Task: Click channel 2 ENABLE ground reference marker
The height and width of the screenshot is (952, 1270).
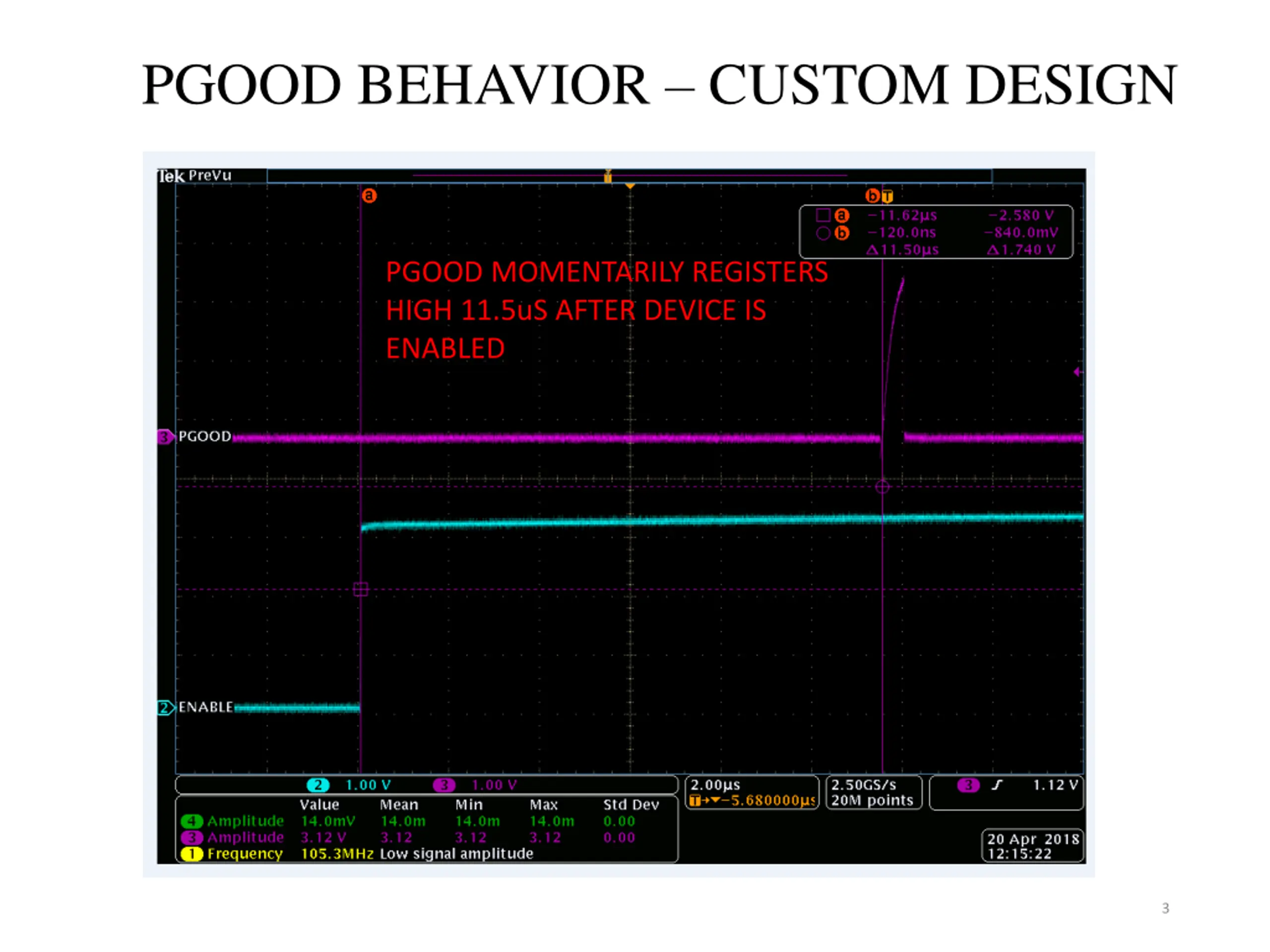Action: coord(165,708)
